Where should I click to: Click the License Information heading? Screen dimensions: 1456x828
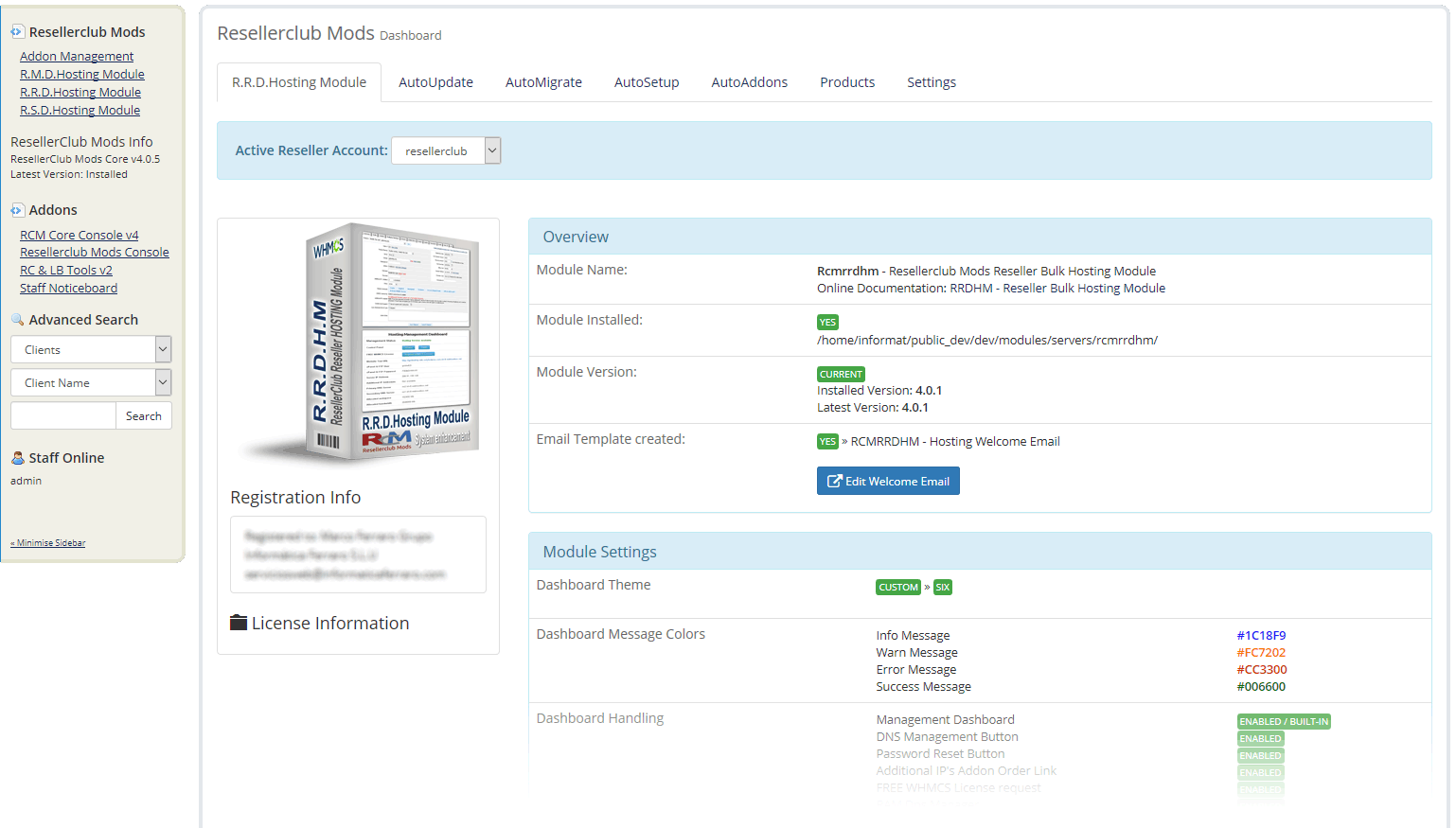coord(330,624)
